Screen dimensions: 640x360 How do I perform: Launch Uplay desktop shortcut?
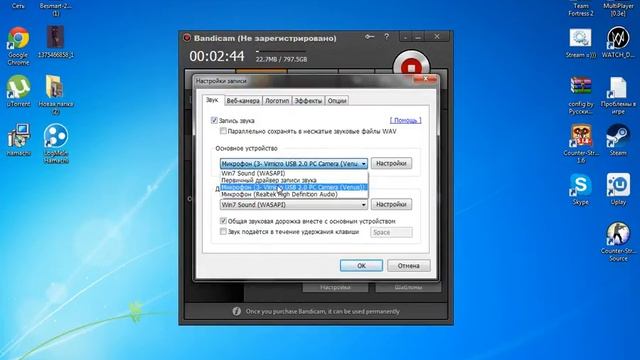pos(618,189)
